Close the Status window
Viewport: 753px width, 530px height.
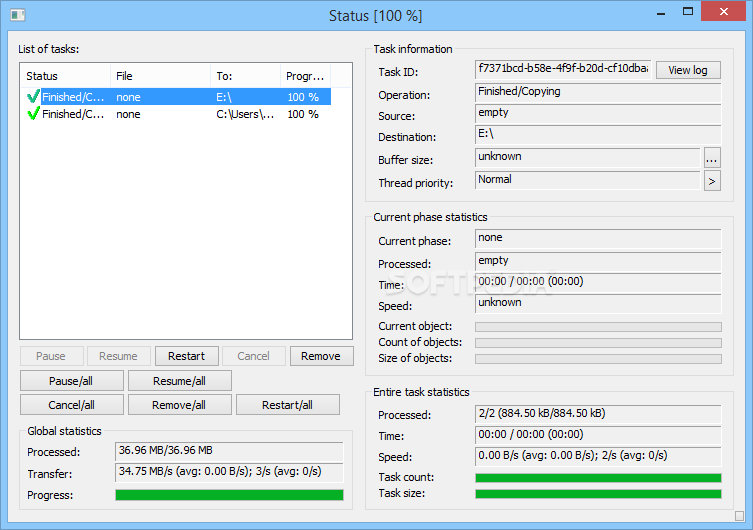pyautogui.click(x=724, y=12)
